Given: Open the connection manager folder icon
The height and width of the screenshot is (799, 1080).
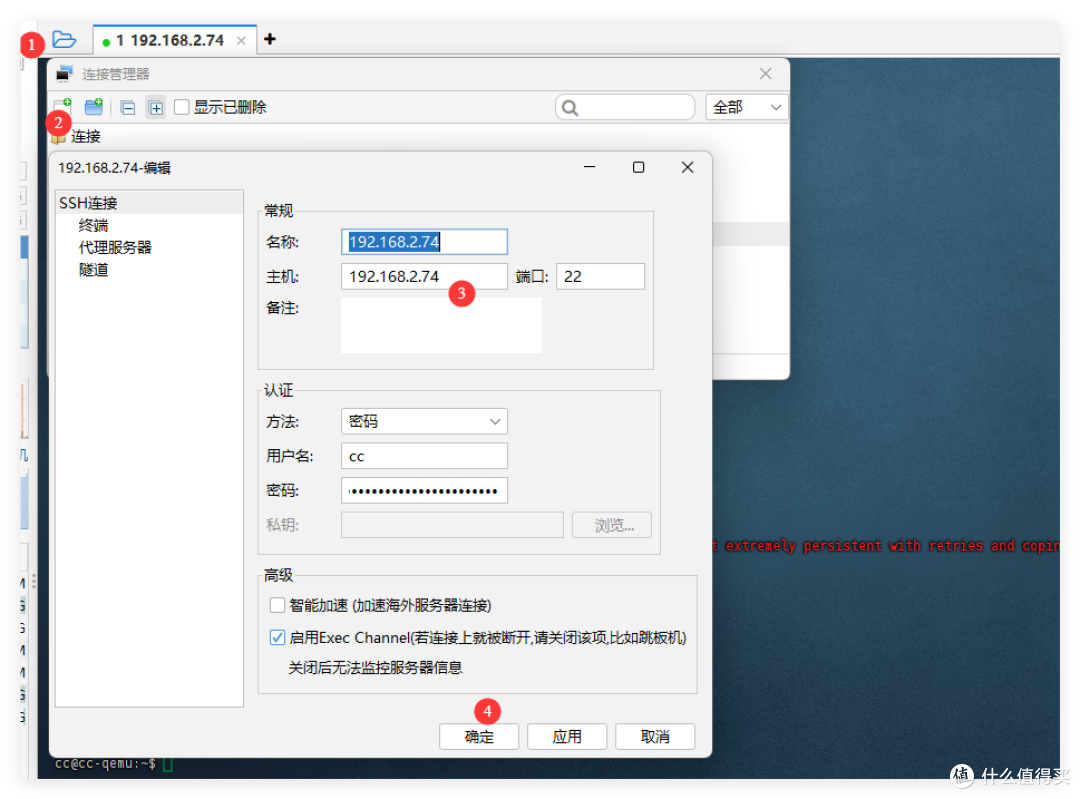Looking at the screenshot, I should (64, 39).
